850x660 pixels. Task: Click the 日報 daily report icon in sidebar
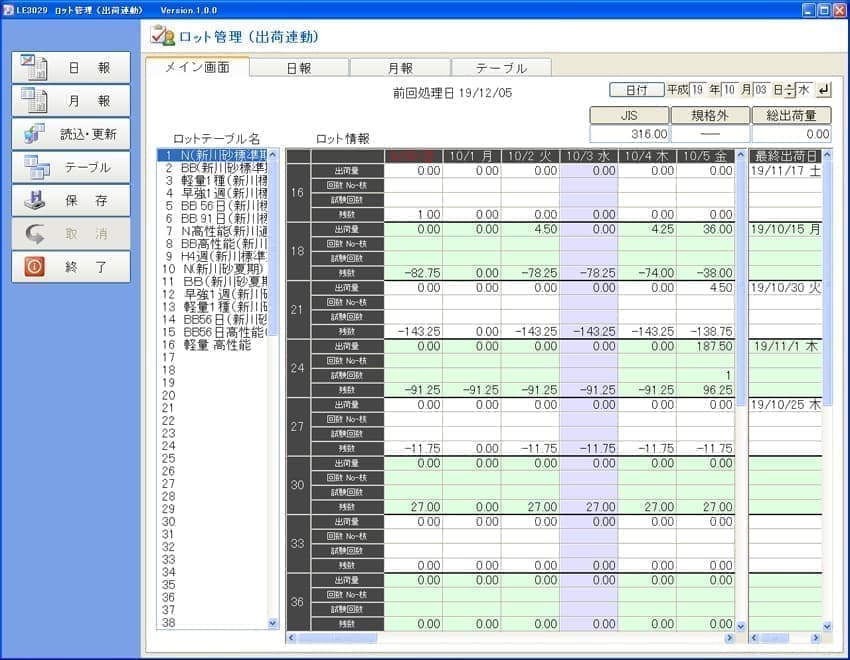(35, 67)
